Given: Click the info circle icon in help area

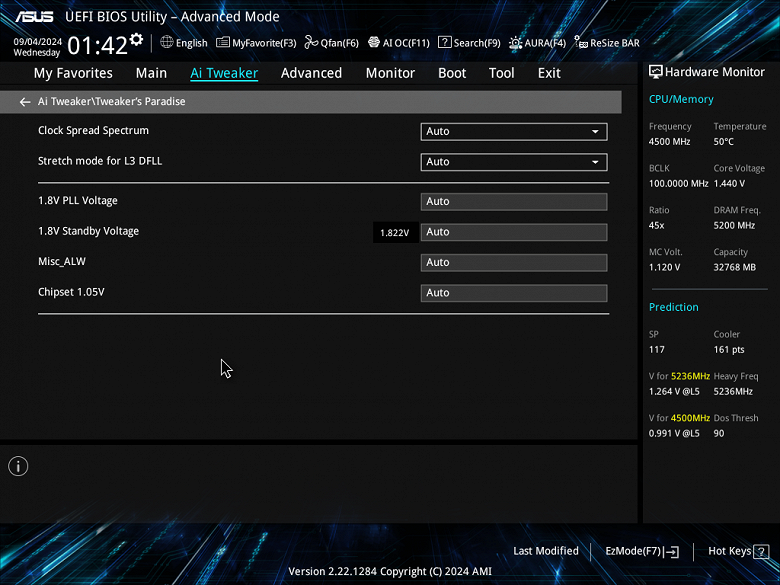Looking at the screenshot, I should (18, 466).
